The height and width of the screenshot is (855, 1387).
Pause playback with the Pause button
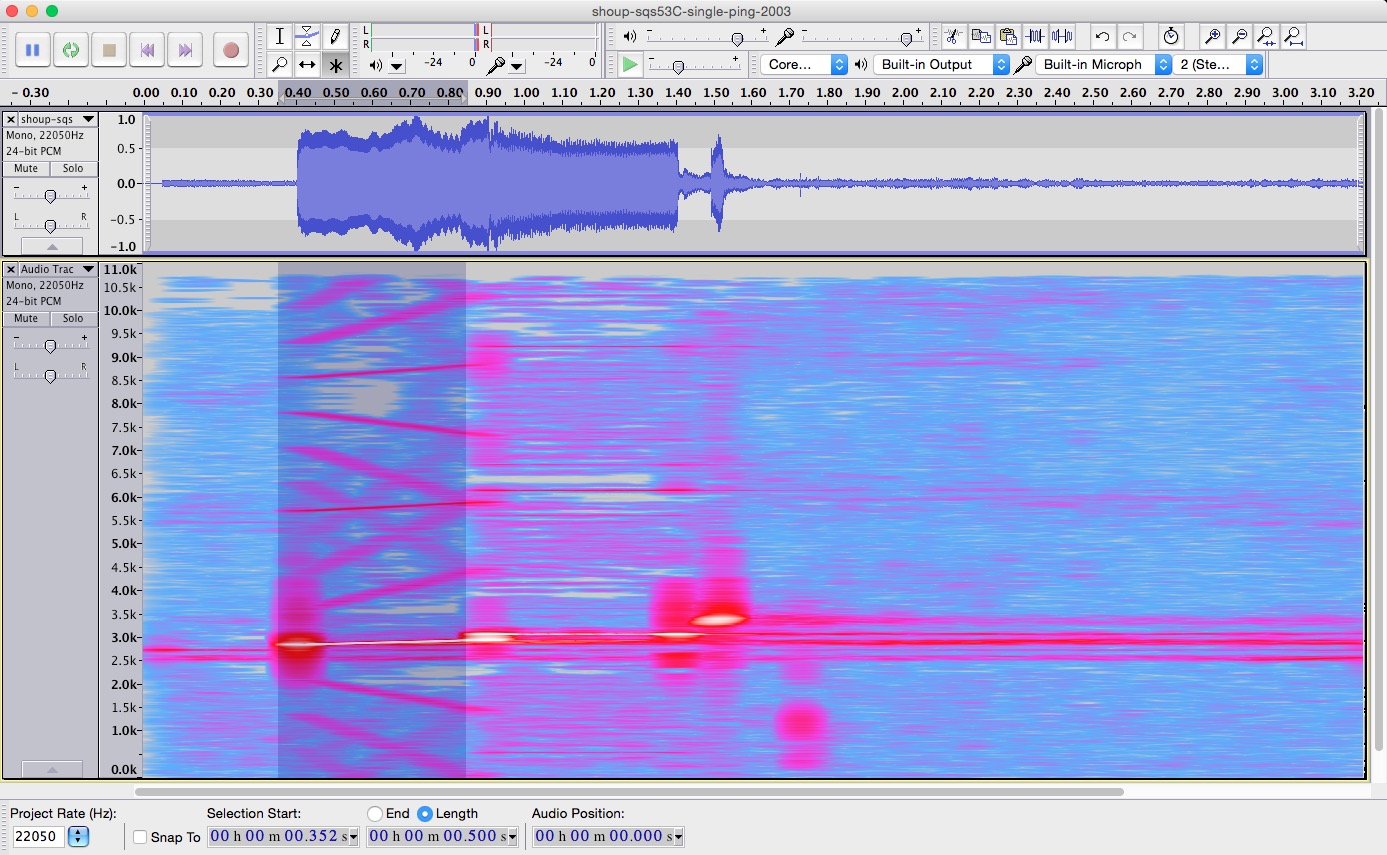point(32,50)
